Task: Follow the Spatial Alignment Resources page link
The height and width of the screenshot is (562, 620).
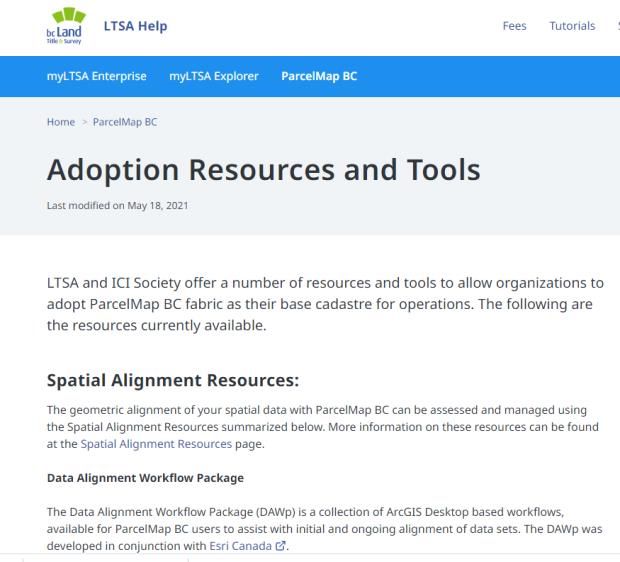Action: 156,444
